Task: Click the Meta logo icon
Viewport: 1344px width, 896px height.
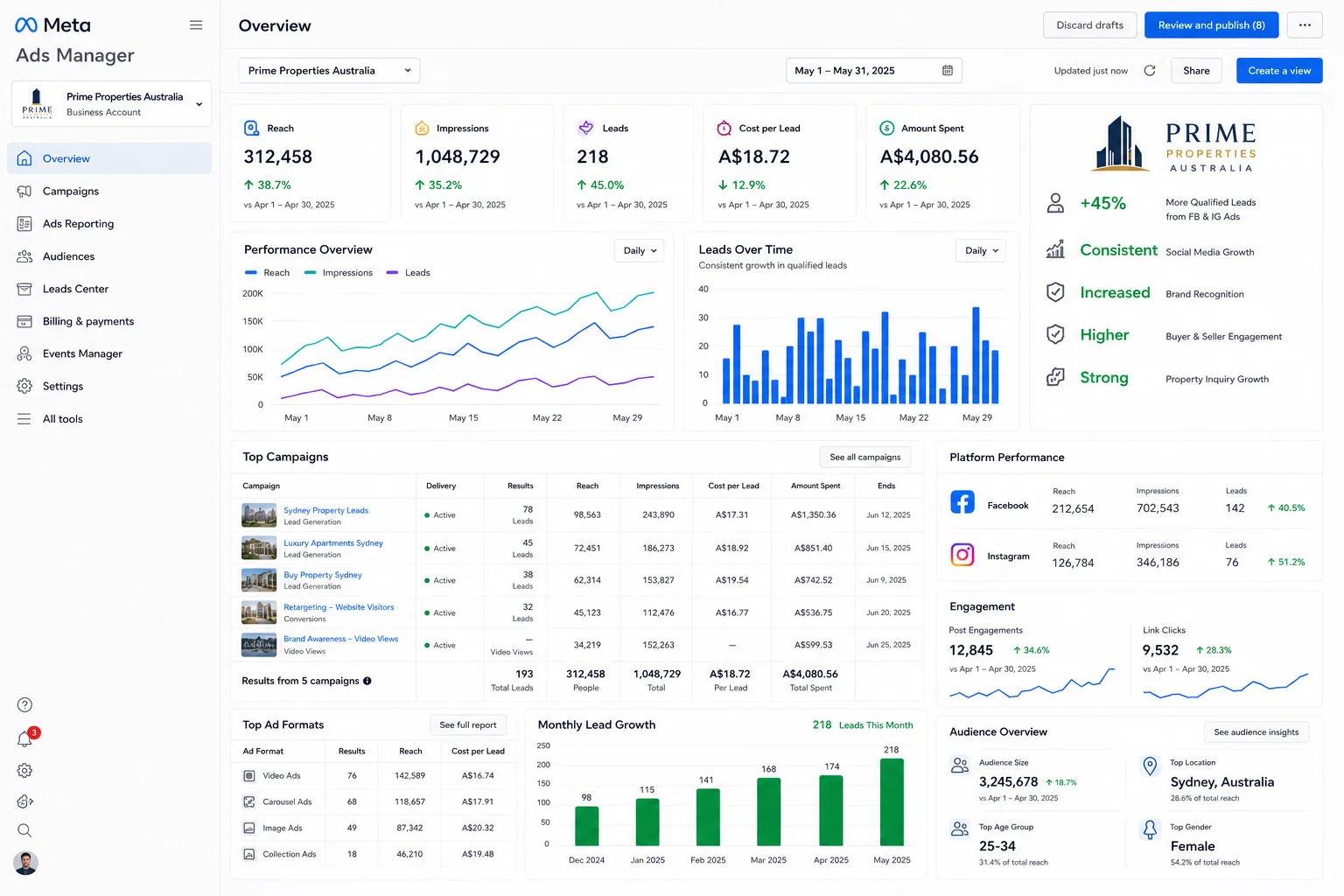Action: pyautogui.click(x=26, y=25)
